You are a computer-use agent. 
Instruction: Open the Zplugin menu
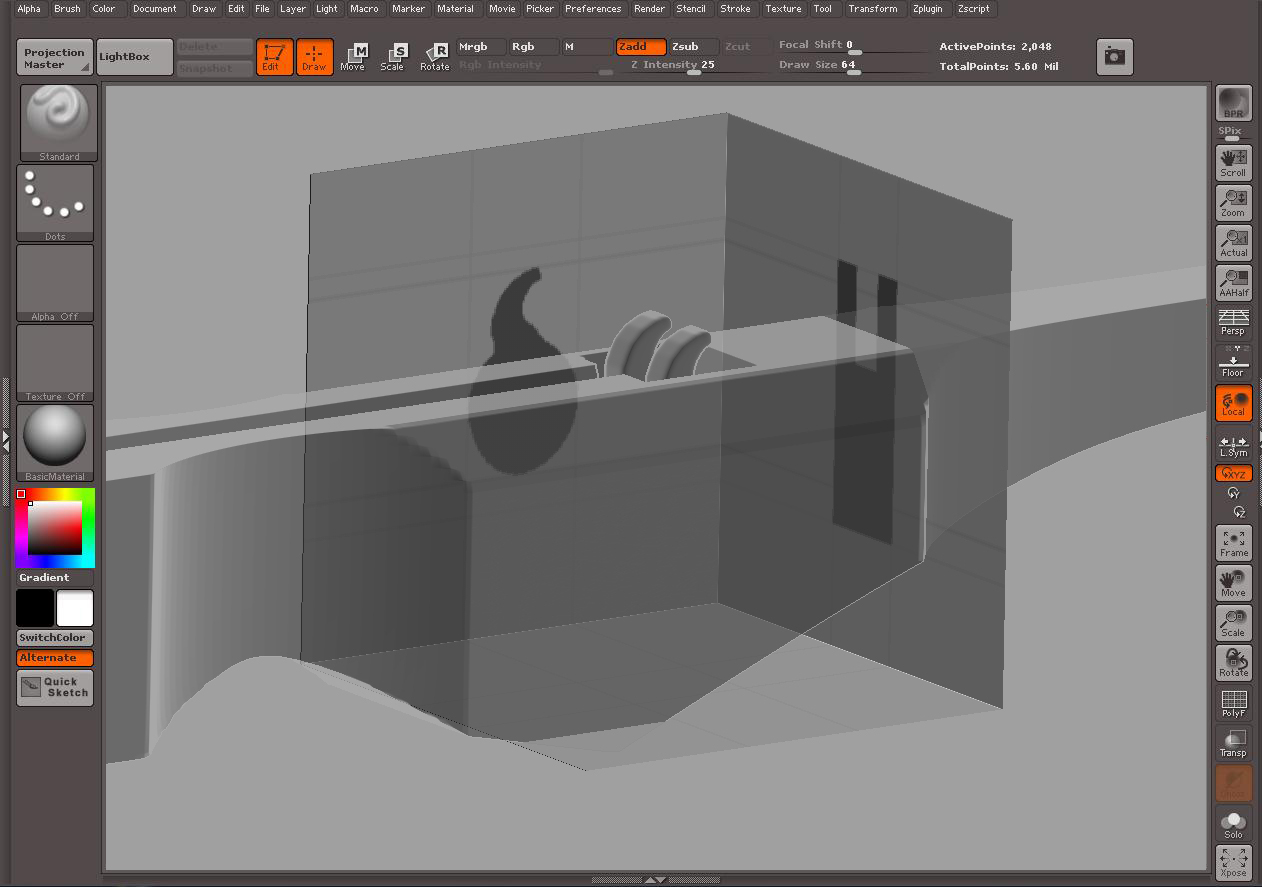point(927,9)
